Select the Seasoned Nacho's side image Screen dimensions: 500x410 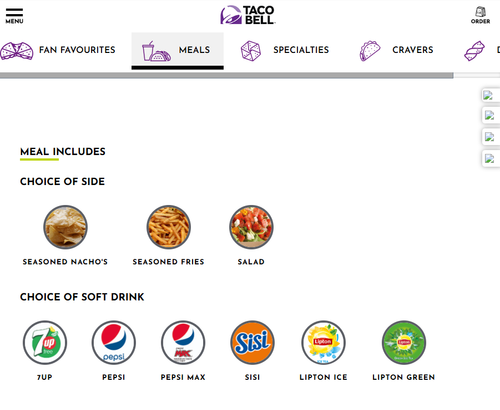point(65,227)
